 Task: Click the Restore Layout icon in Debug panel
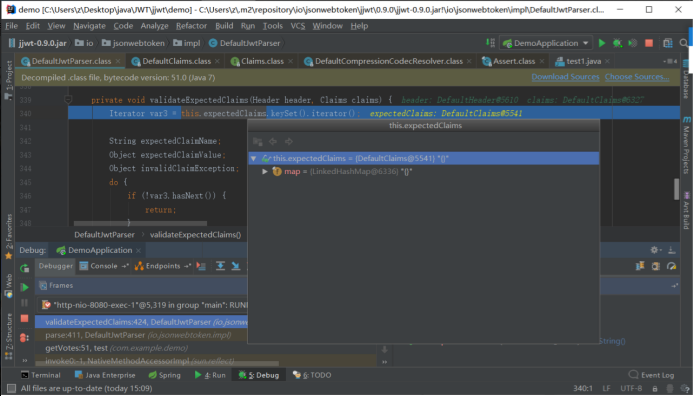[640, 266]
